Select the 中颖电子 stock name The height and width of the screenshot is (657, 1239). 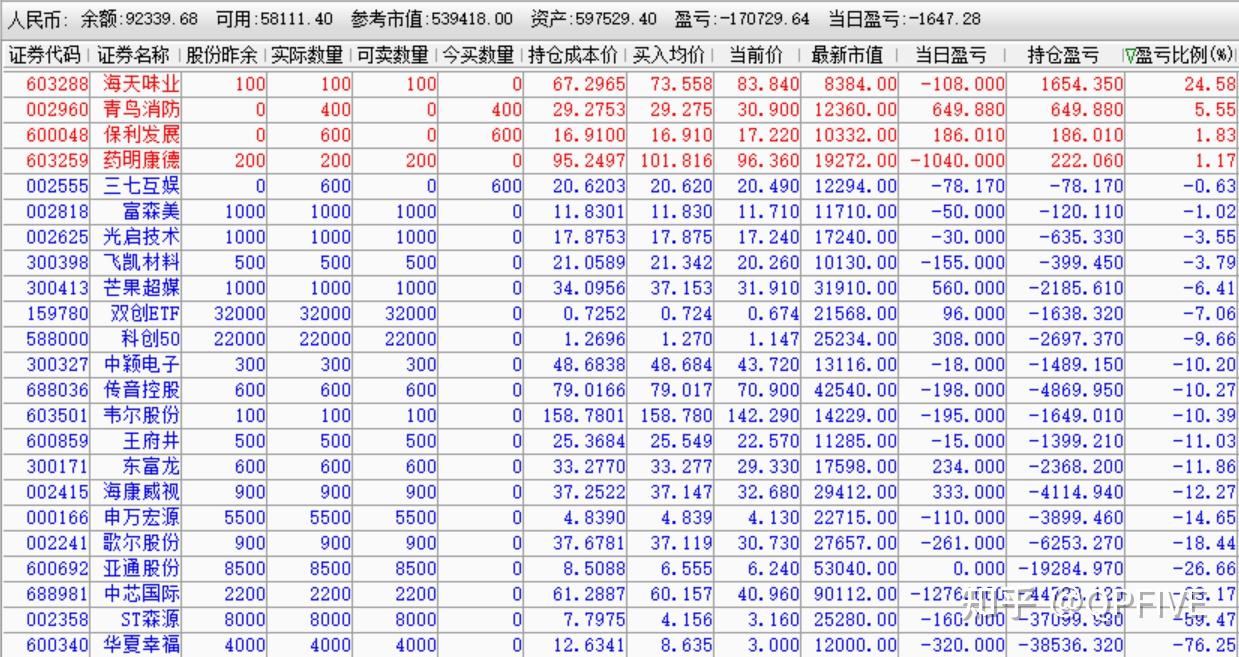click(x=142, y=364)
